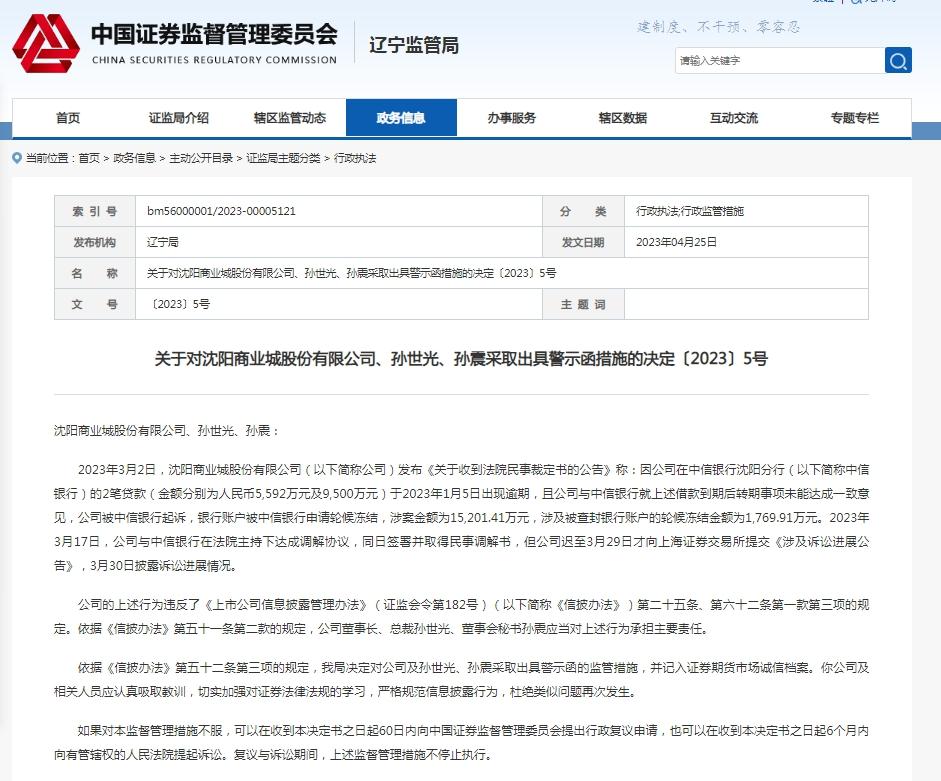This screenshot has width=941, height=781.
Task: Switch to the 互动交流 tab
Action: point(733,118)
